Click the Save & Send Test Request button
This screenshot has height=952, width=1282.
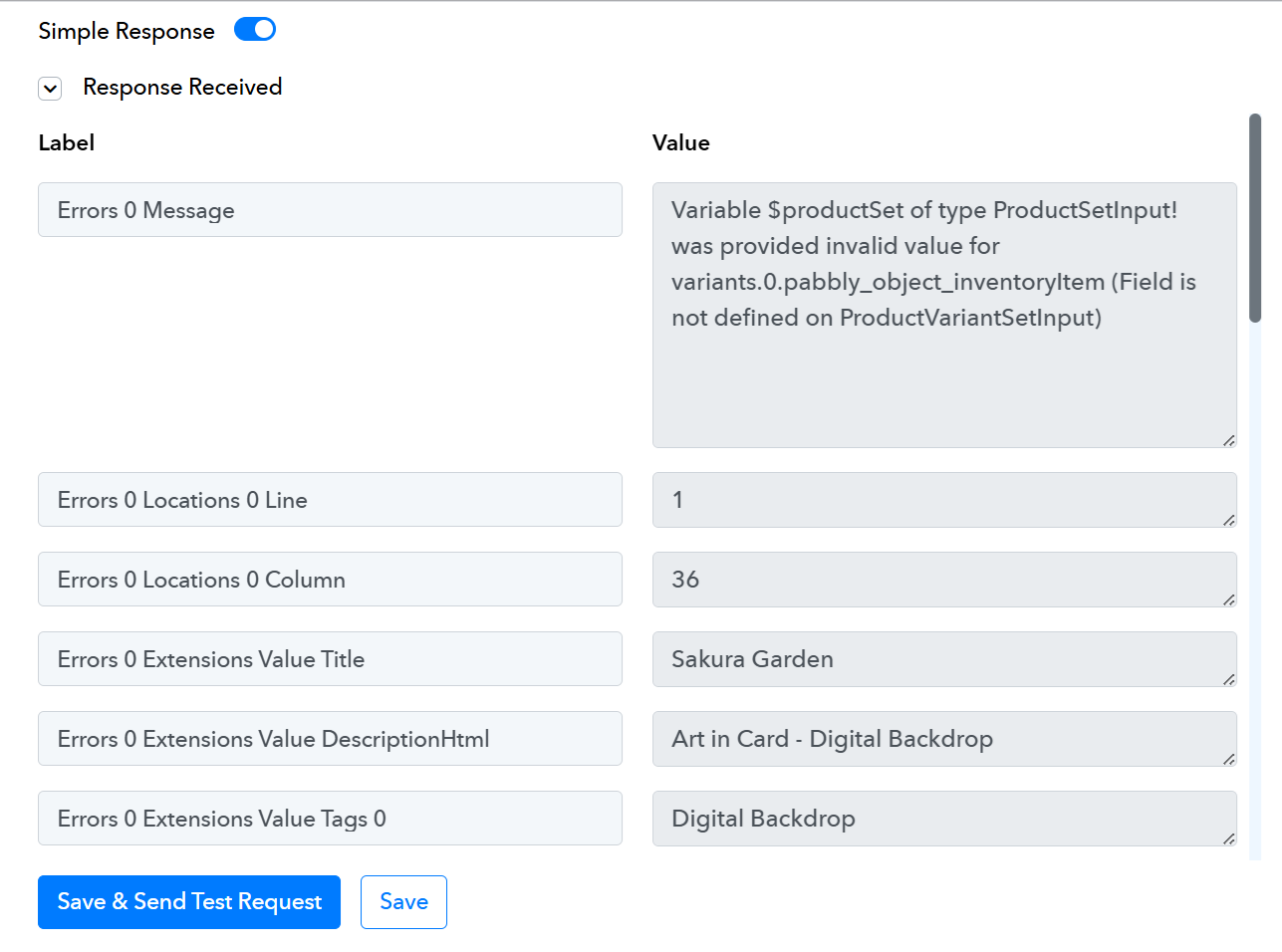(189, 902)
